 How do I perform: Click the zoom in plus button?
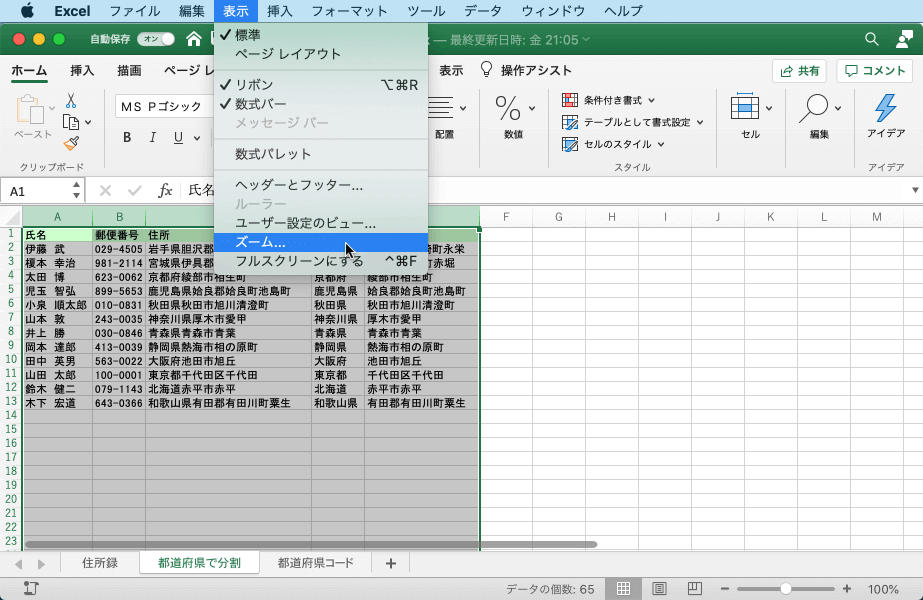pyautogui.click(x=846, y=589)
